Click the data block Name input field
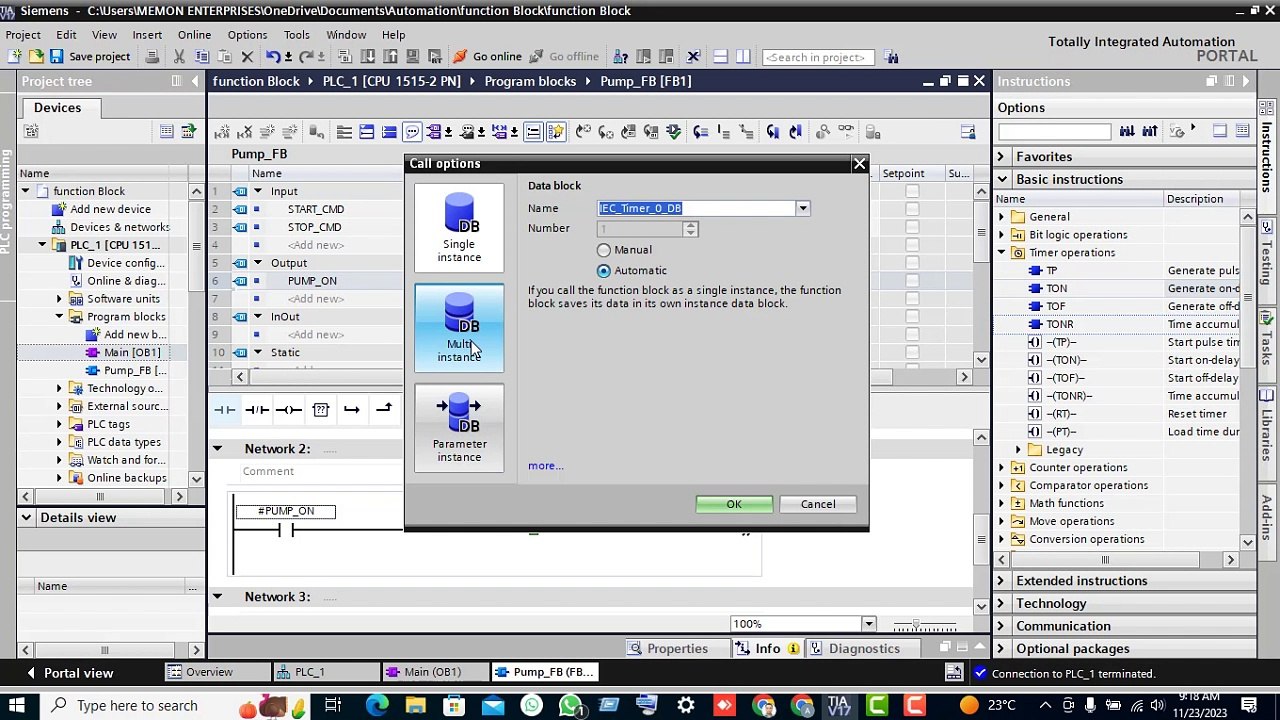Screen dimensions: 1280x720 pyautogui.click(x=697, y=208)
